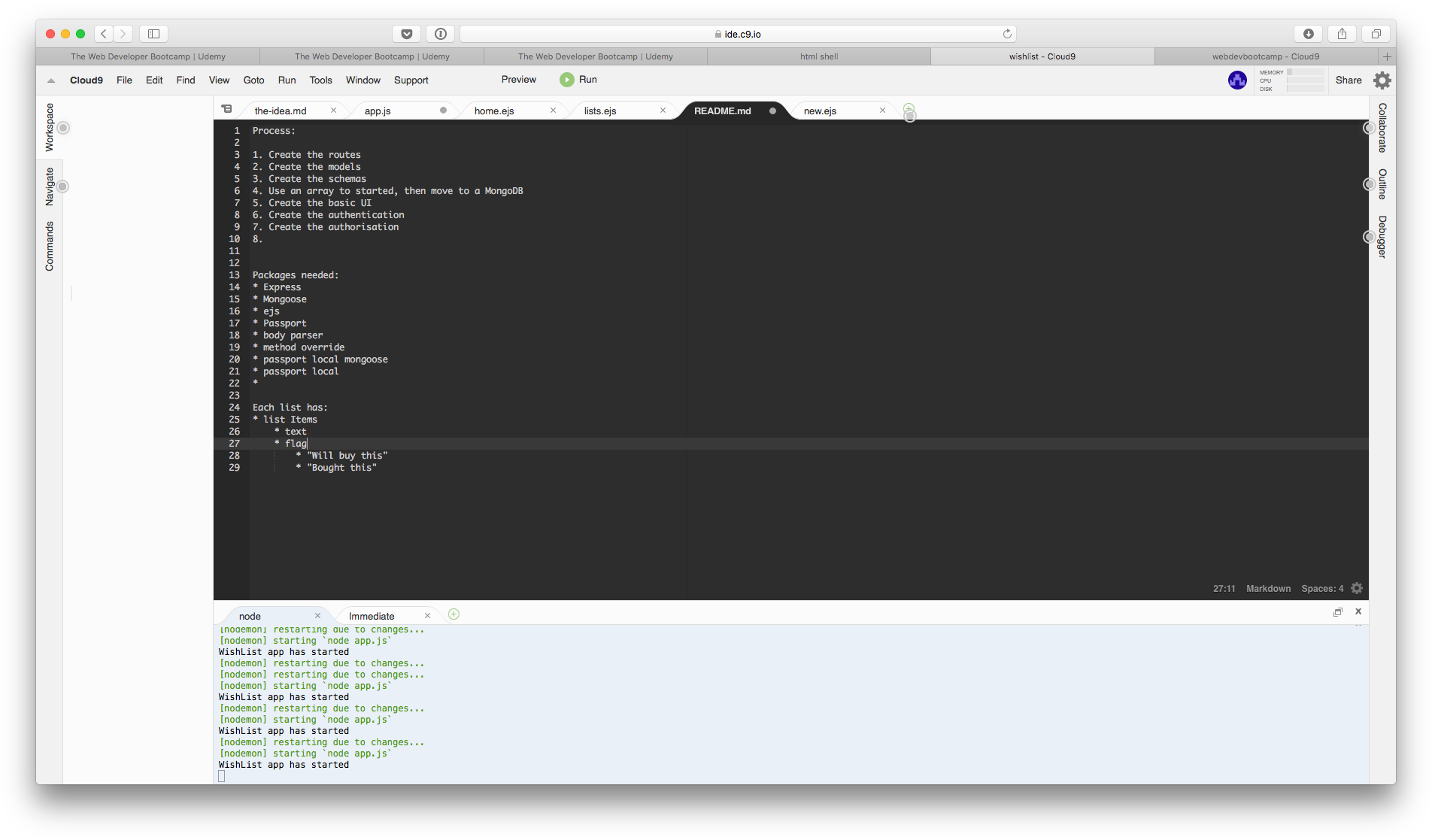
Task: Click the Share button
Action: 1349,80
